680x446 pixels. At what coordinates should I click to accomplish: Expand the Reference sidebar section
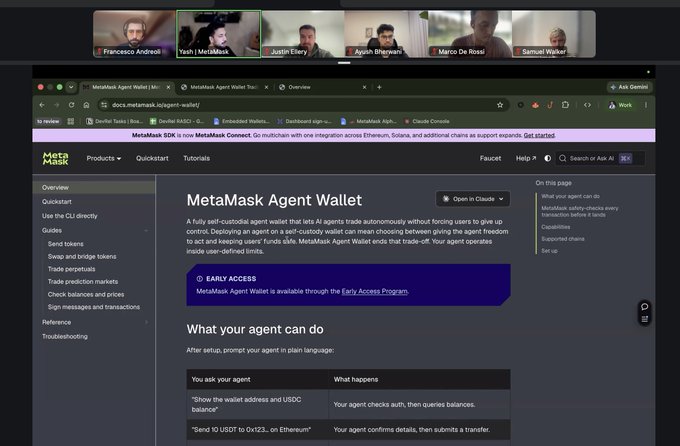[146, 322]
